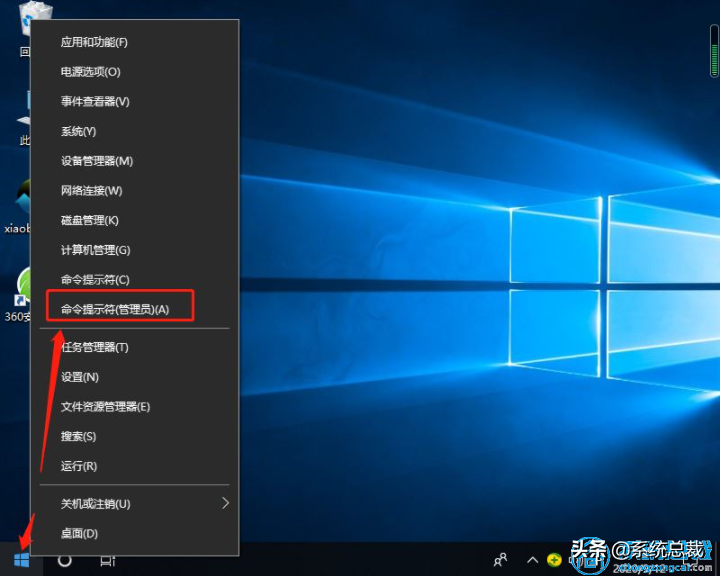Open 文件资源管理器(E)

click(105, 407)
